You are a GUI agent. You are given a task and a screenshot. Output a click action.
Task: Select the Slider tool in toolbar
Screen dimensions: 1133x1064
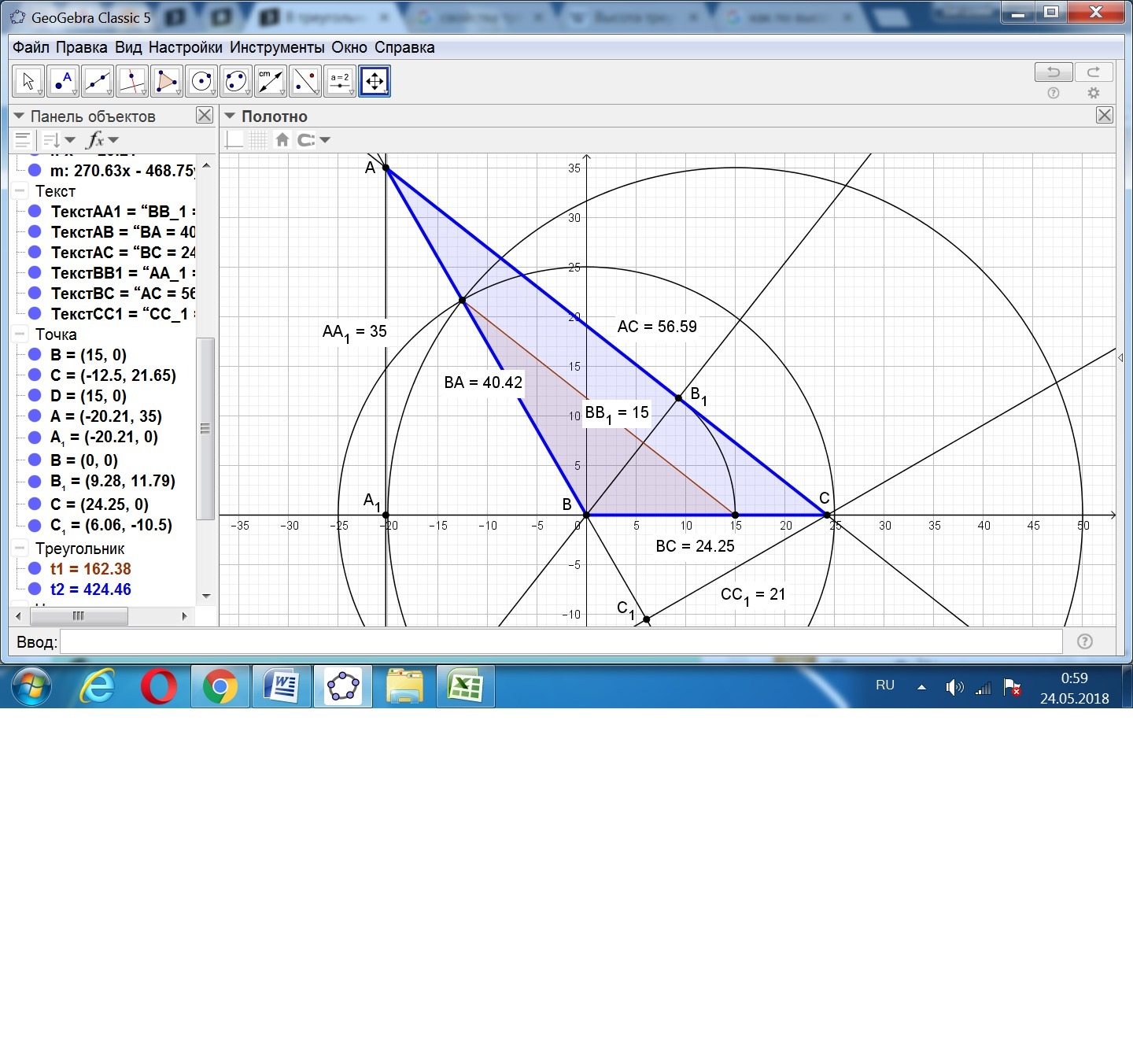[x=340, y=81]
